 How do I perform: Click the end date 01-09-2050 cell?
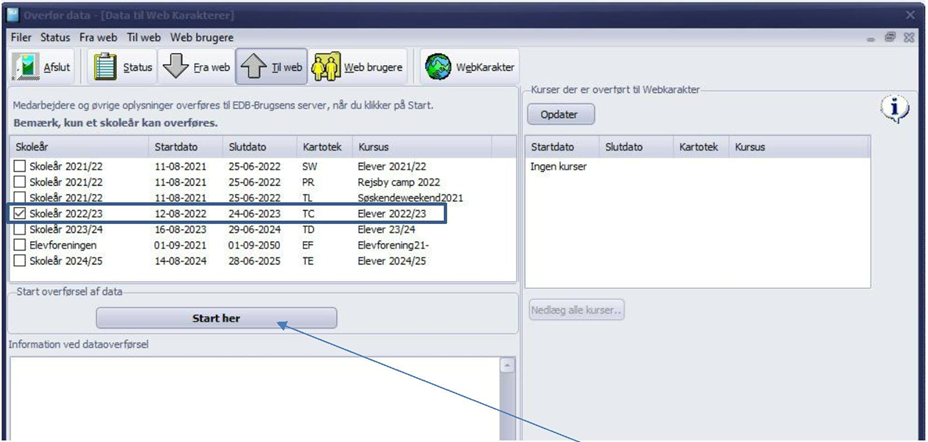254,245
